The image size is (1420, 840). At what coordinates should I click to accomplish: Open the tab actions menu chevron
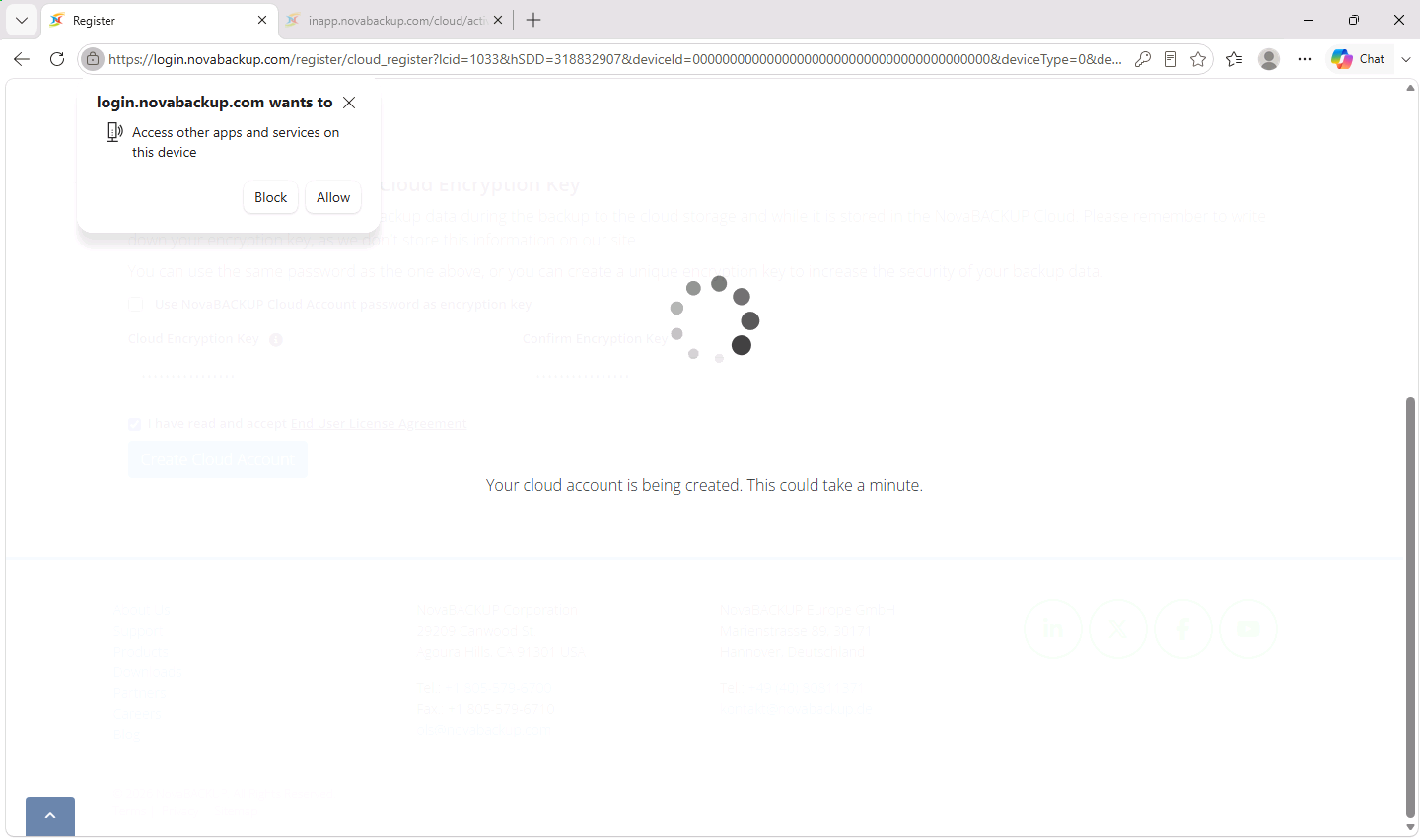point(21,20)
